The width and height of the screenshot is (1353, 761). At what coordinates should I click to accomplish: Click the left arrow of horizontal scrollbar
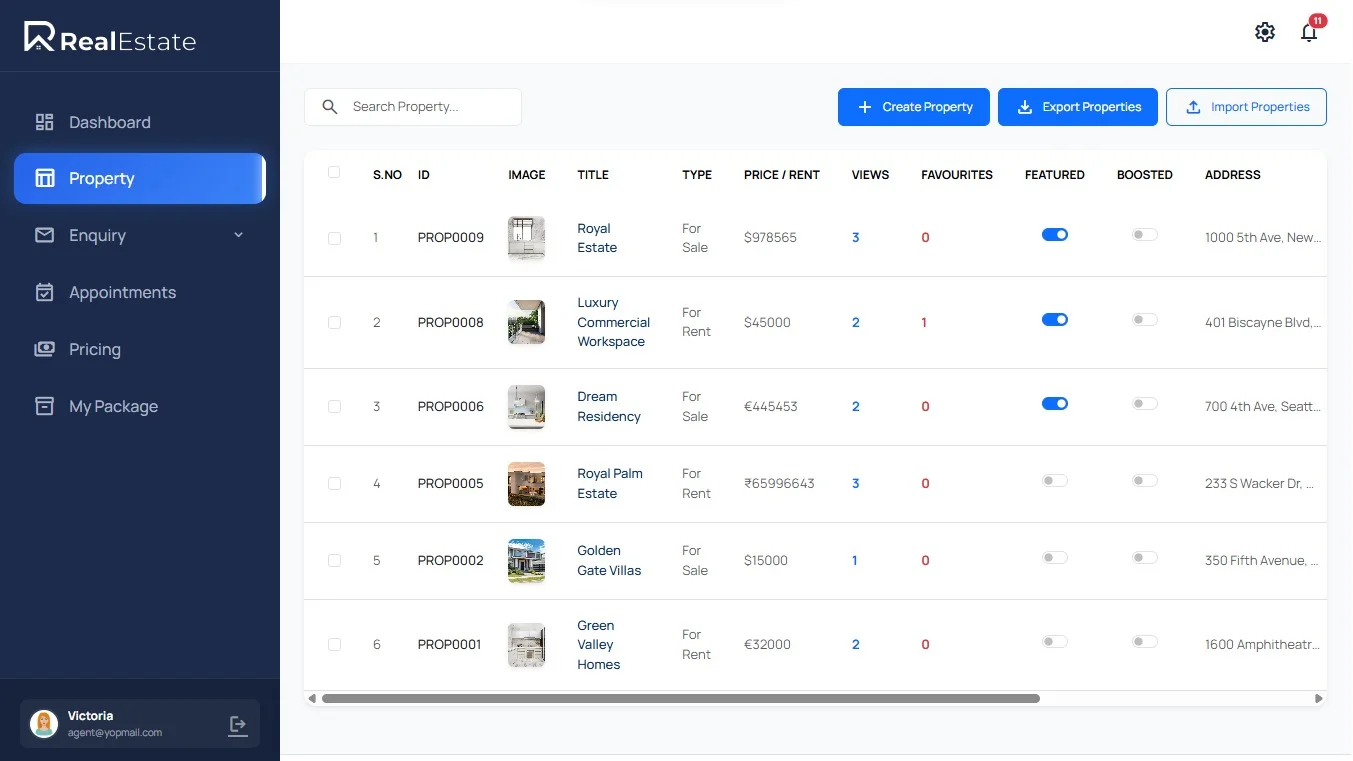click(312, 699)
